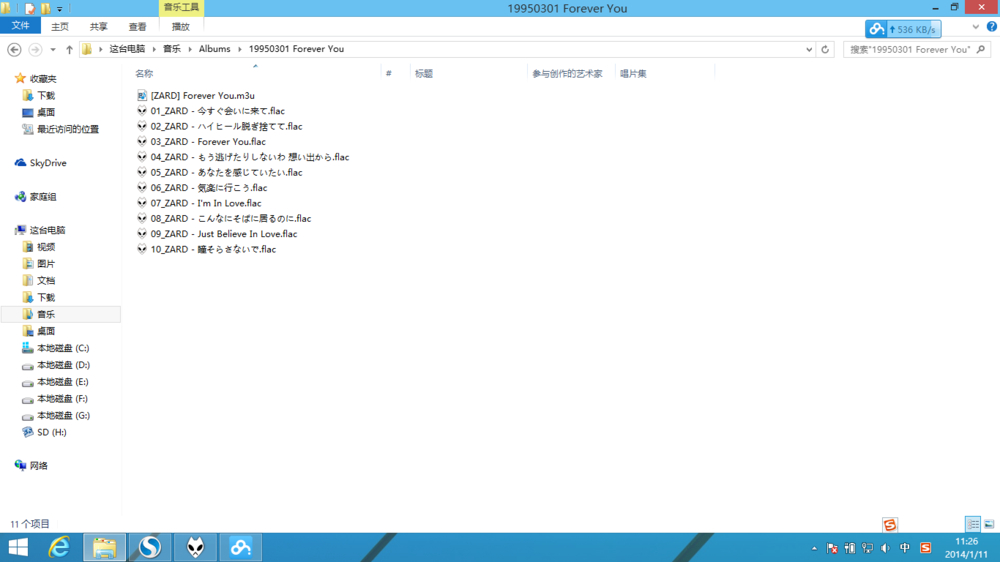Select the [ZARD] Forever You.m3u playlist file
This screenshot has width=1000, height=562.
(x=196, y=96)
